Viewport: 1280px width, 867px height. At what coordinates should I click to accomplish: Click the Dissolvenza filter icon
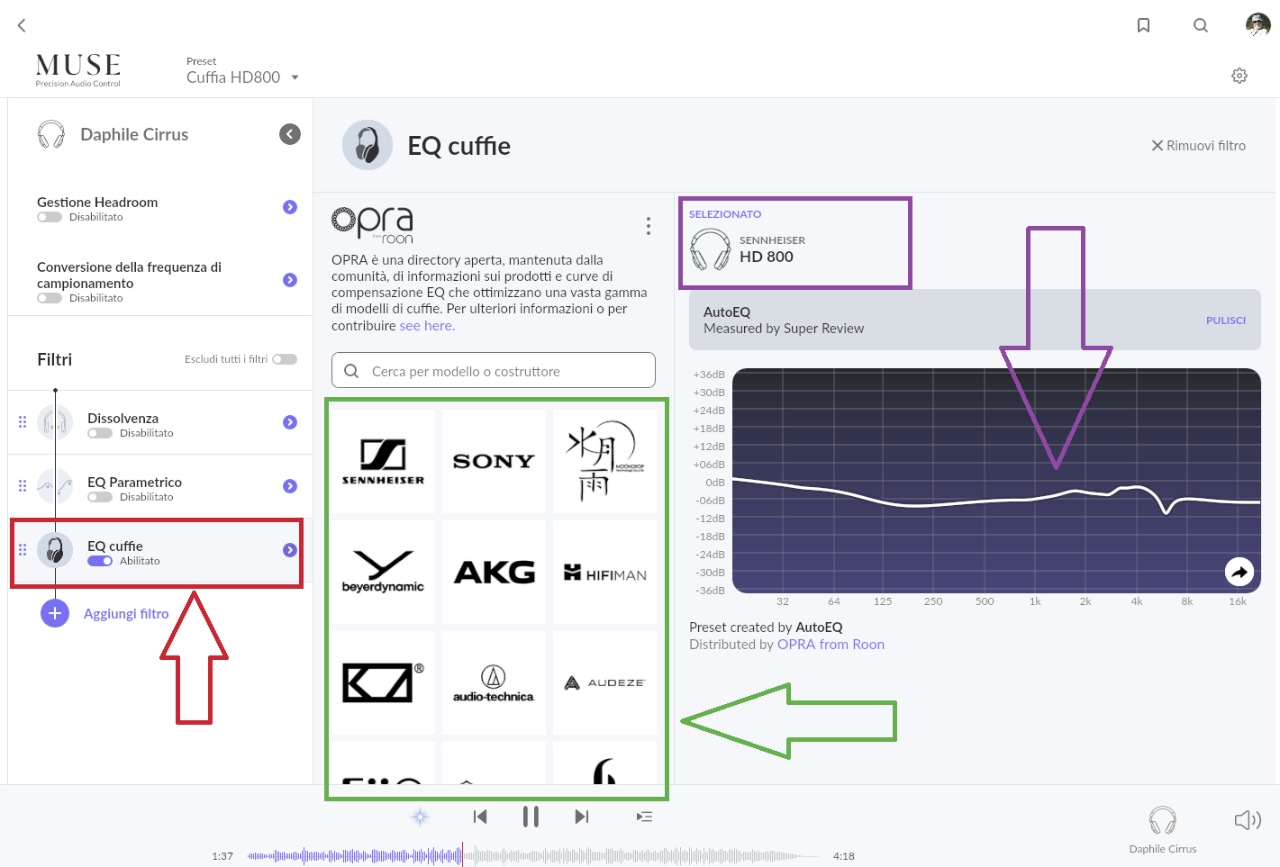(x=55, y=423)
